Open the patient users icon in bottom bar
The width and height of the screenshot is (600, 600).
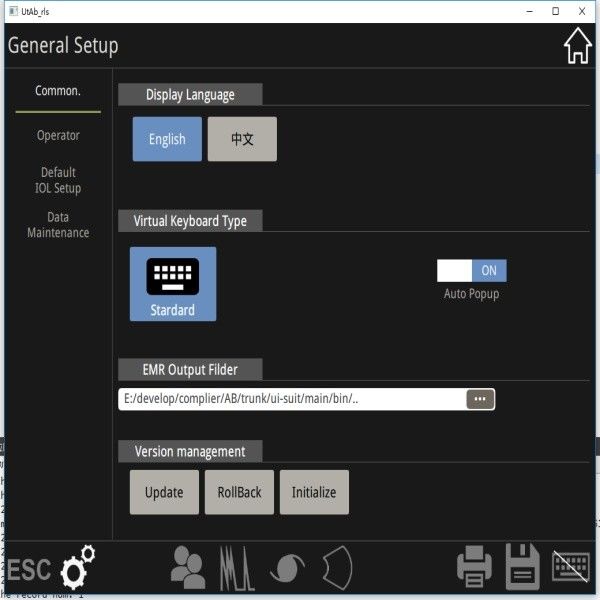[187, 567]
